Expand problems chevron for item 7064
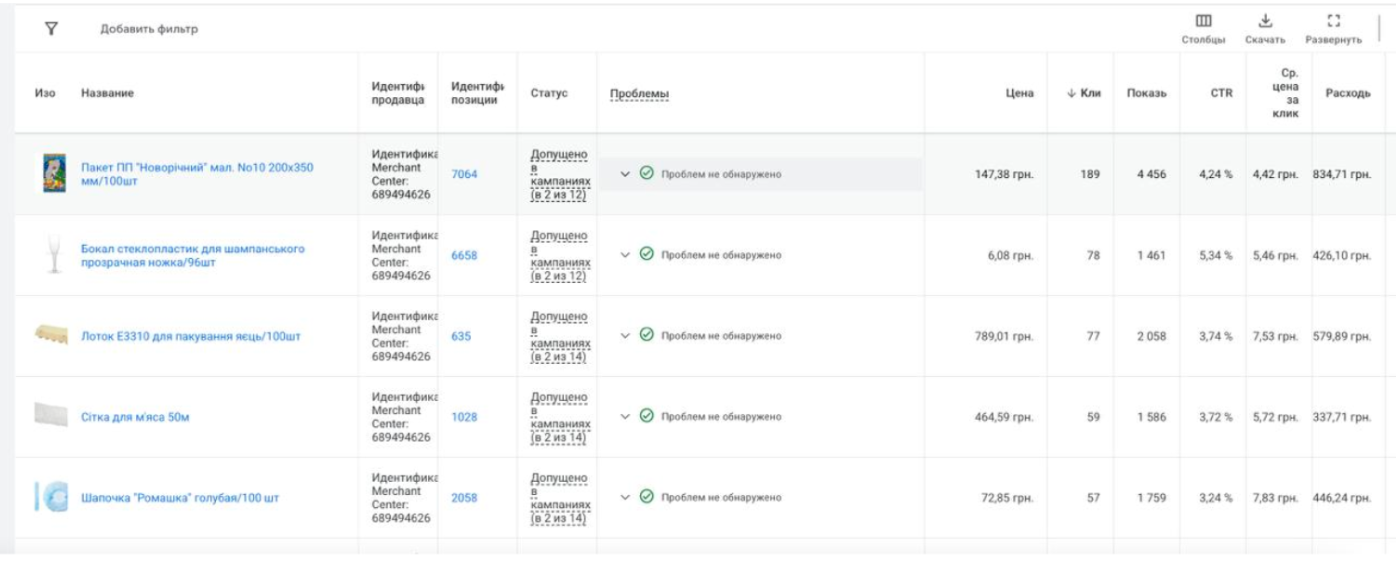Screen dimensions: 1396x563 point(625,174)
